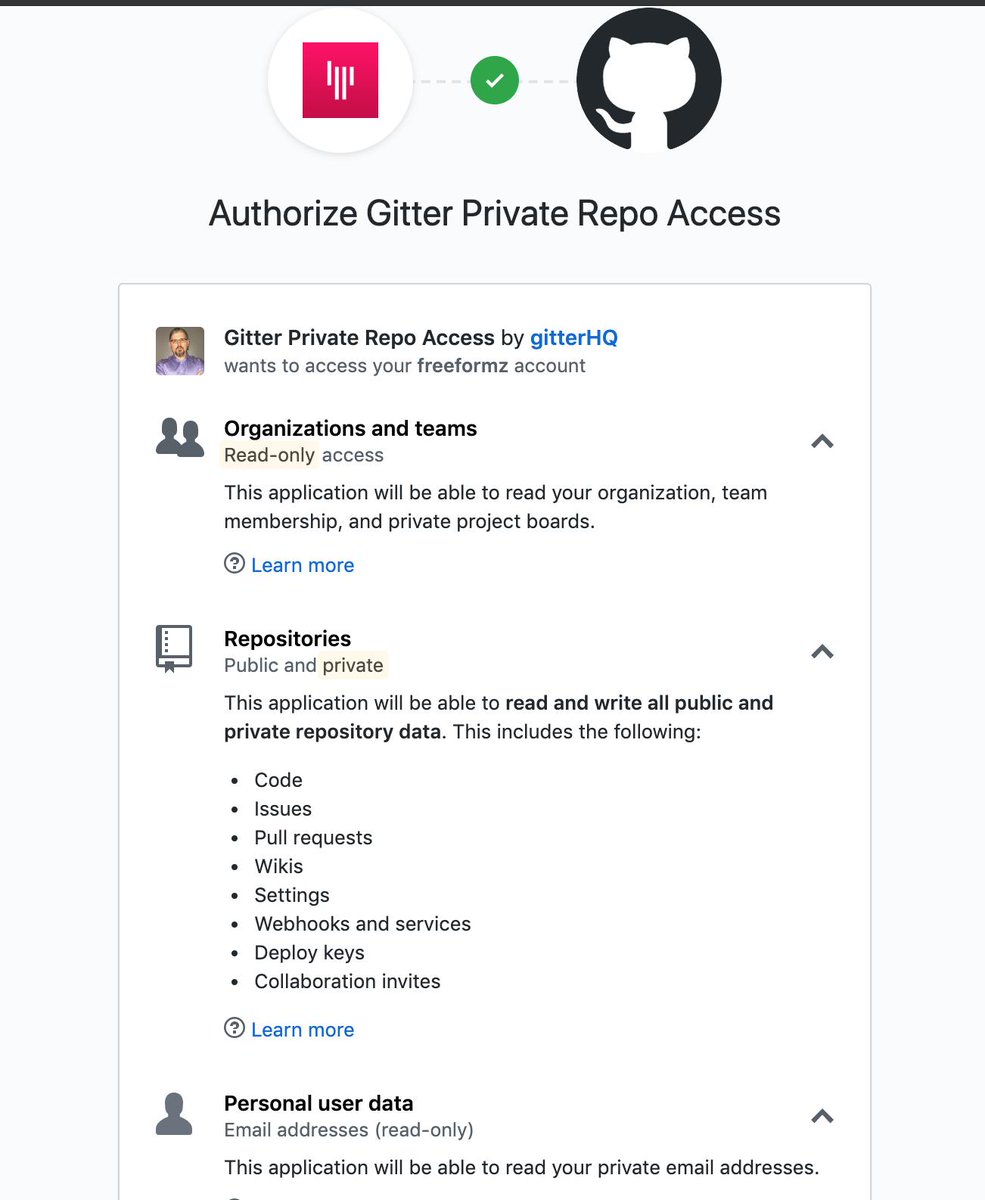Click the Gitter logo at the top
Image resolution: width=985 pixels, height=1200 pixels.
340,80
